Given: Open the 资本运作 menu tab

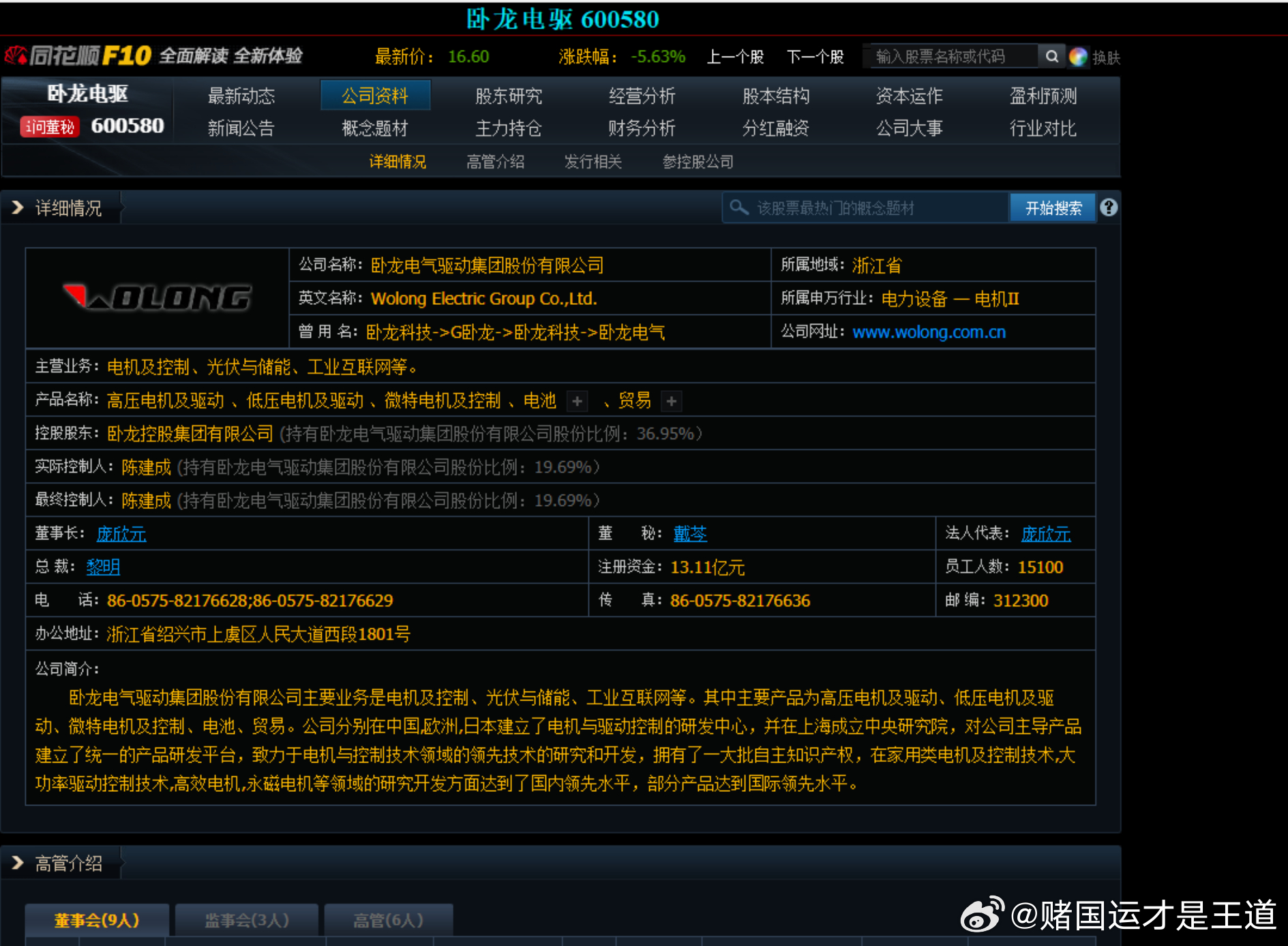Looking at the screenshot, I should click(910, 96).
